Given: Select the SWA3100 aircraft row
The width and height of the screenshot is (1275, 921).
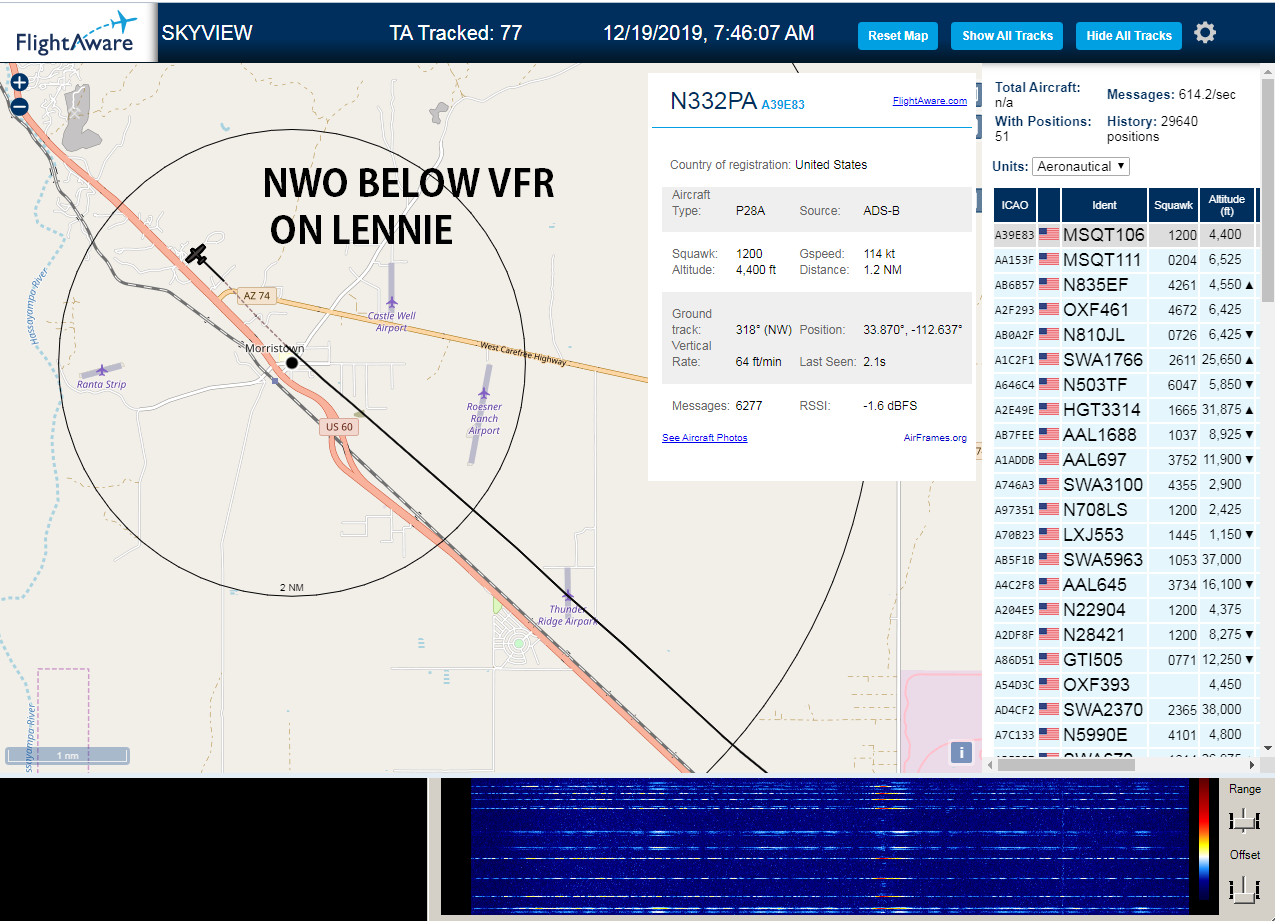Looking at the screenshot, I should coord(1125,485).
